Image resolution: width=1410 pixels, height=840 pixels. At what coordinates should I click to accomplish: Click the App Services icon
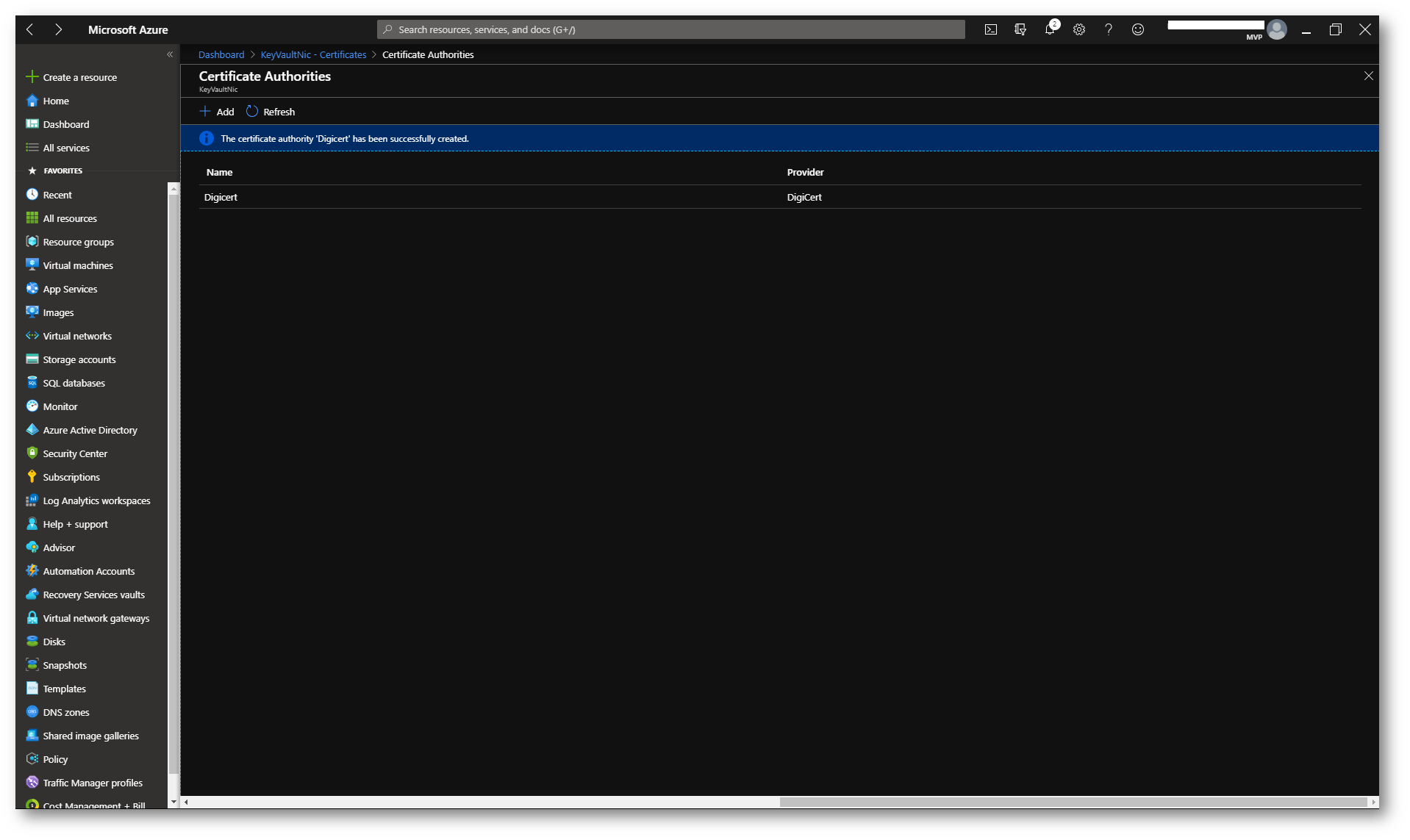point(32,289)
